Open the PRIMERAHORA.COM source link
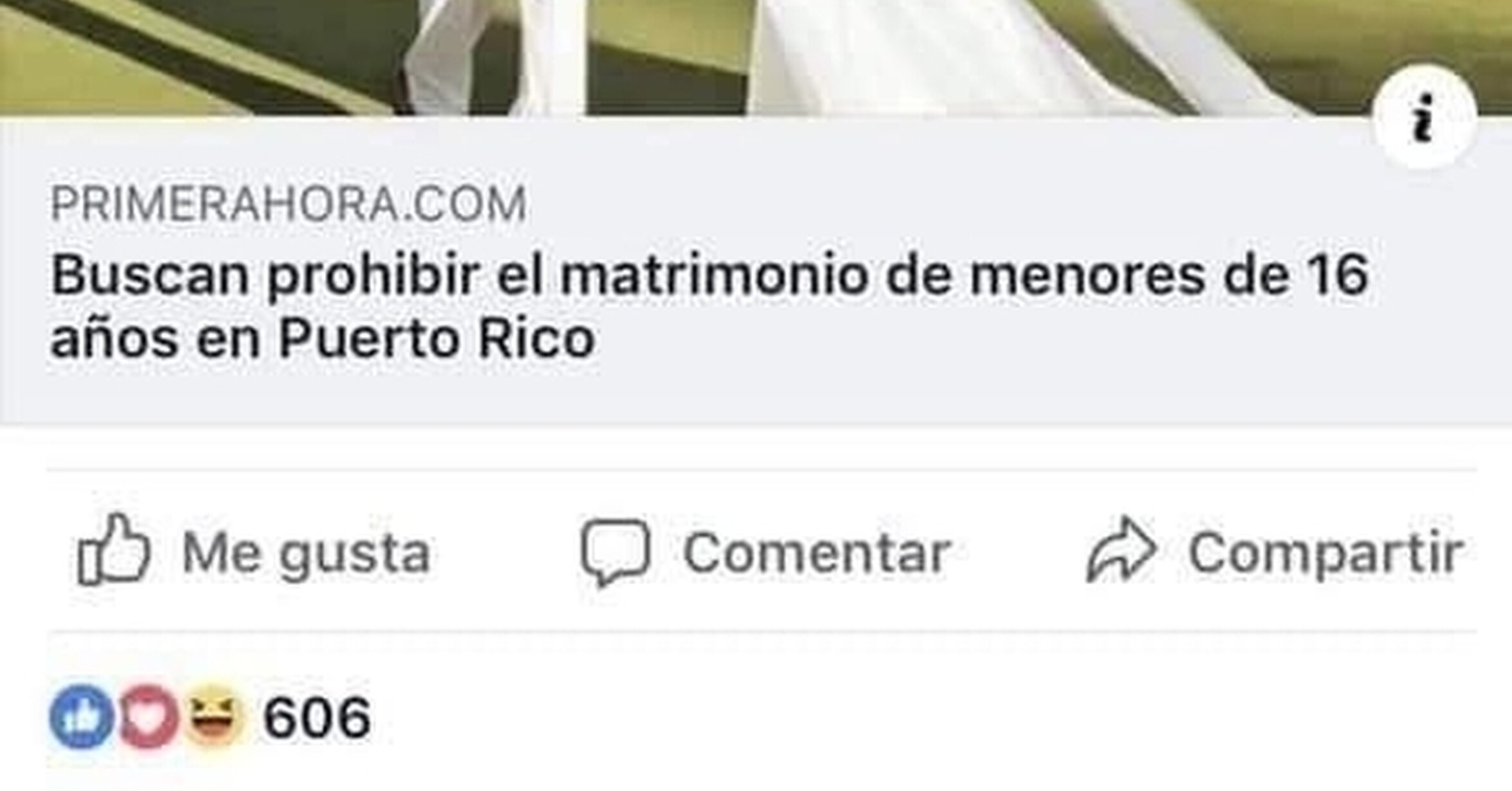The height and width of the screenshot is (791, 1512). coord(288,205)
